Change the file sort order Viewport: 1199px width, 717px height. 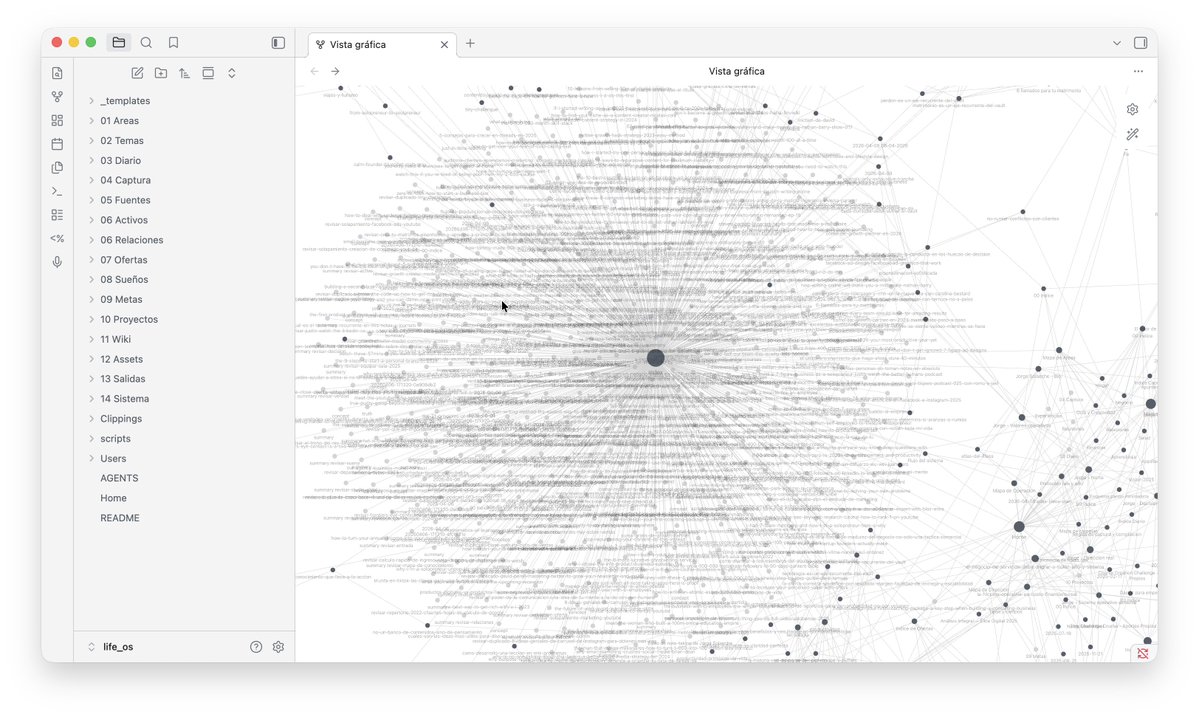[184, 73]
